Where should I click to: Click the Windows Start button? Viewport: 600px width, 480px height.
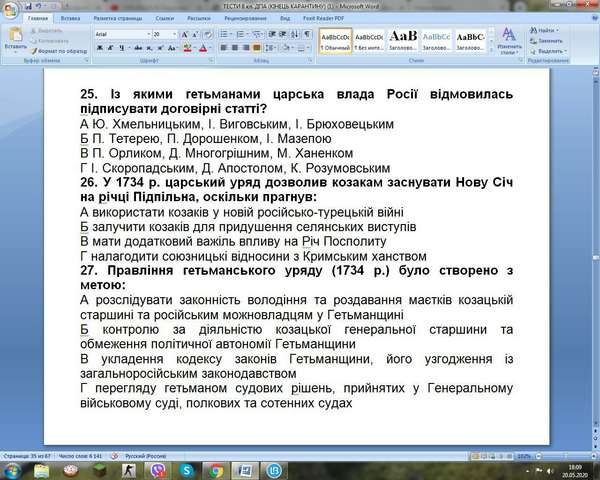coord(12,470)
